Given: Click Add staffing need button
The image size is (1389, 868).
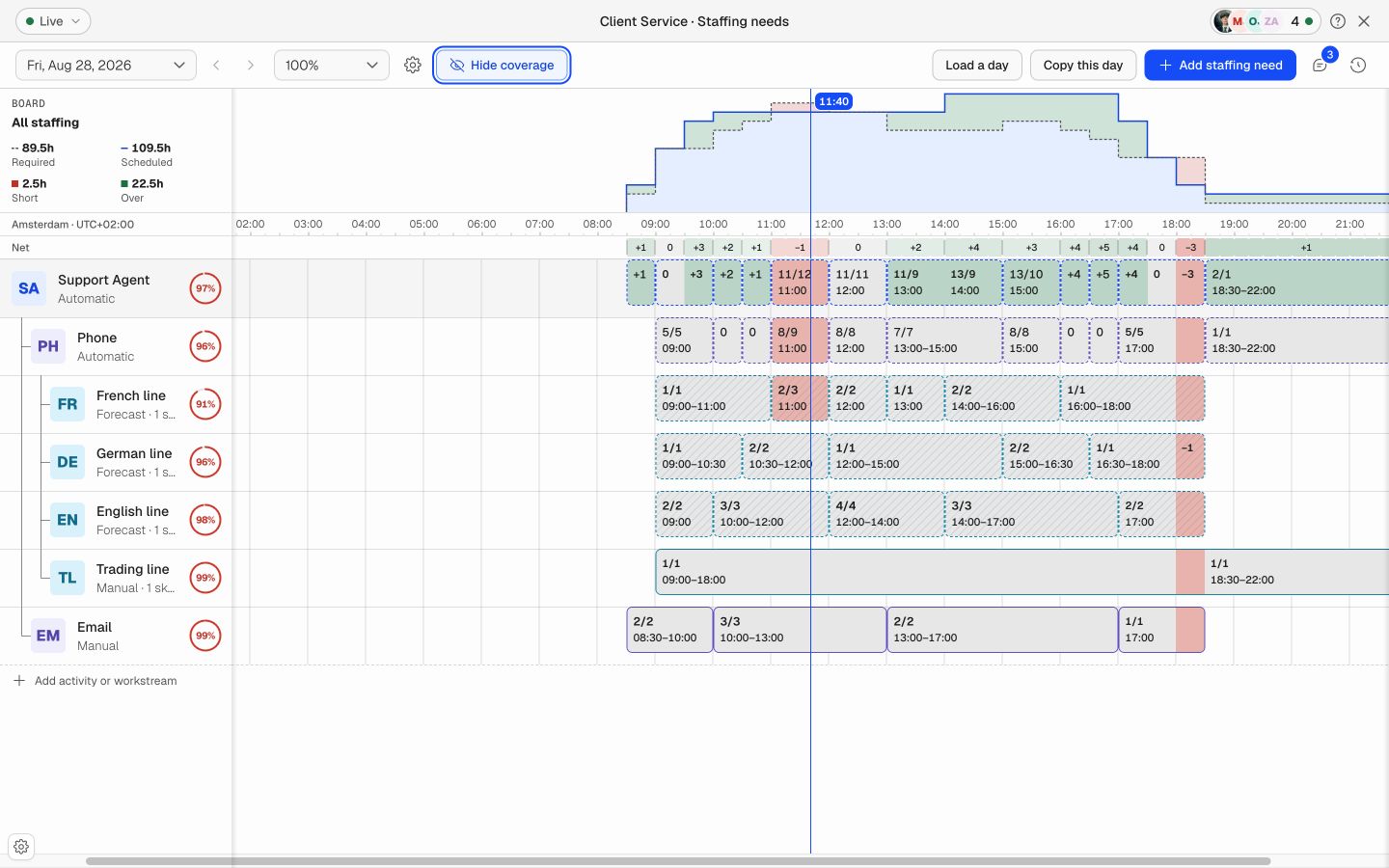Looking at the screenshot, I should 1220,65.
